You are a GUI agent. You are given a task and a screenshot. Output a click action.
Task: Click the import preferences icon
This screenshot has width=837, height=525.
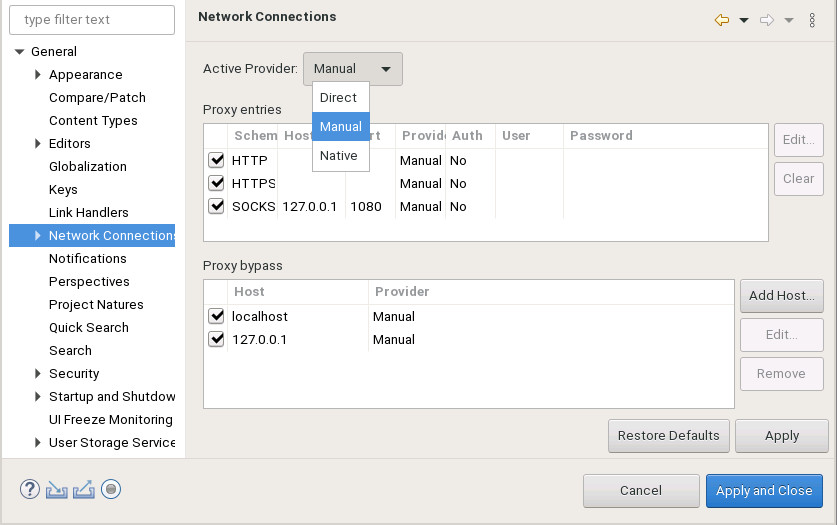pos(58,489)
